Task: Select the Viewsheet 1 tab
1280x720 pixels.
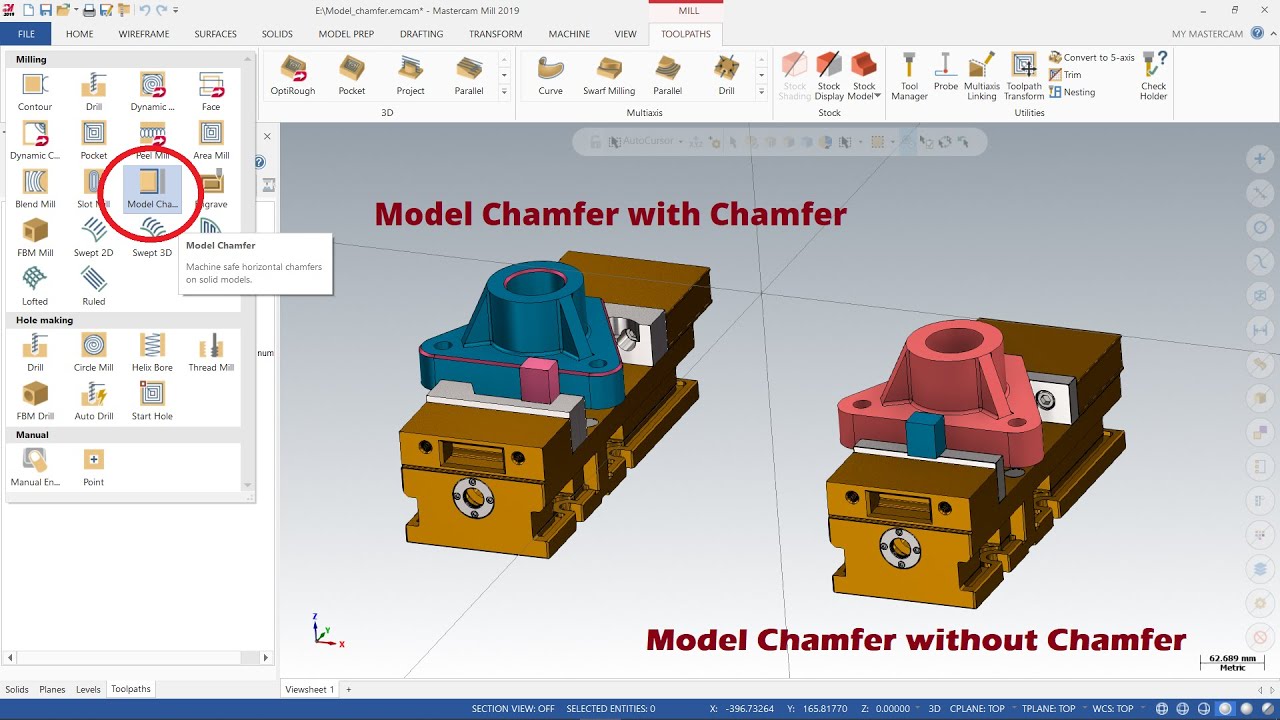Action: click(310, 689)
